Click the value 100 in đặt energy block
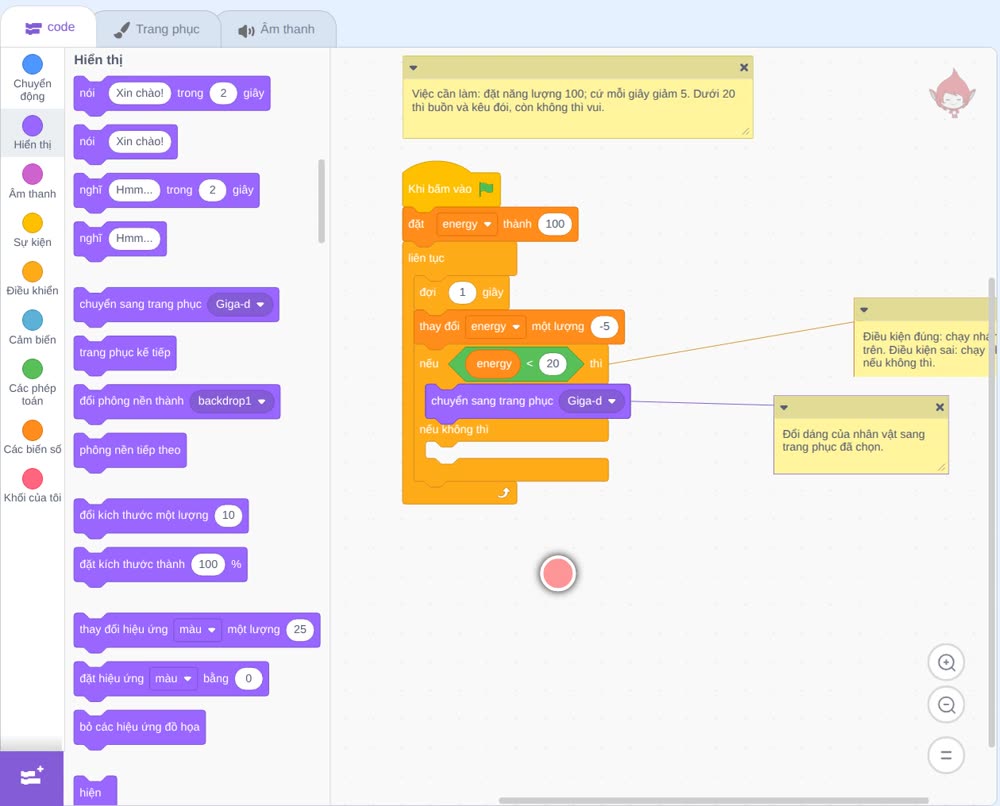 555,224
